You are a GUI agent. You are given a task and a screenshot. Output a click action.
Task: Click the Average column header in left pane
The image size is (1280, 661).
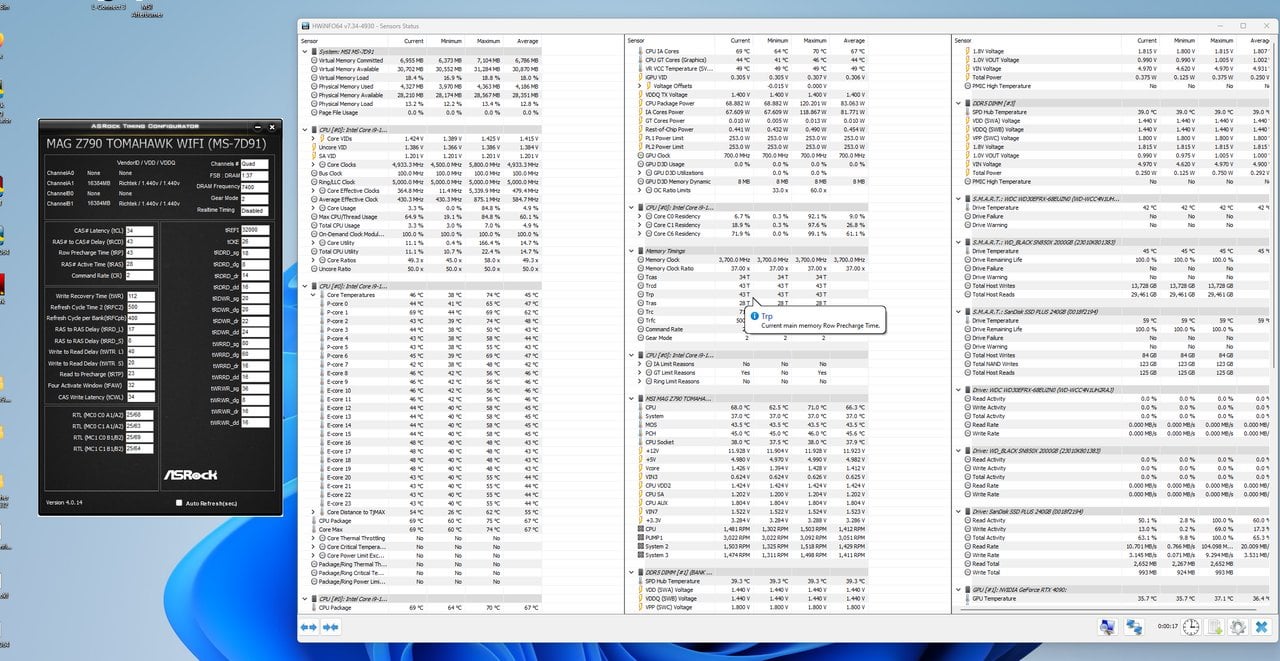528,41
